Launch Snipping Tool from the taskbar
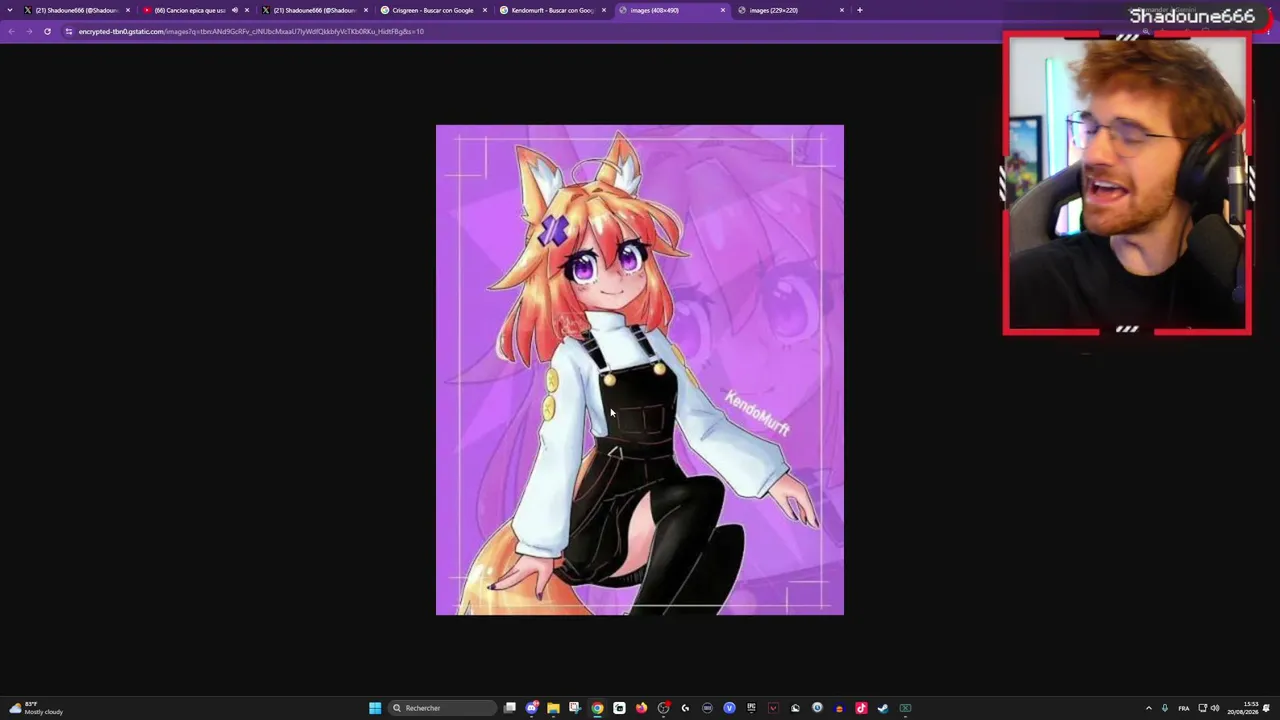This screenshot has height=720, width=1280. [575, 708]
